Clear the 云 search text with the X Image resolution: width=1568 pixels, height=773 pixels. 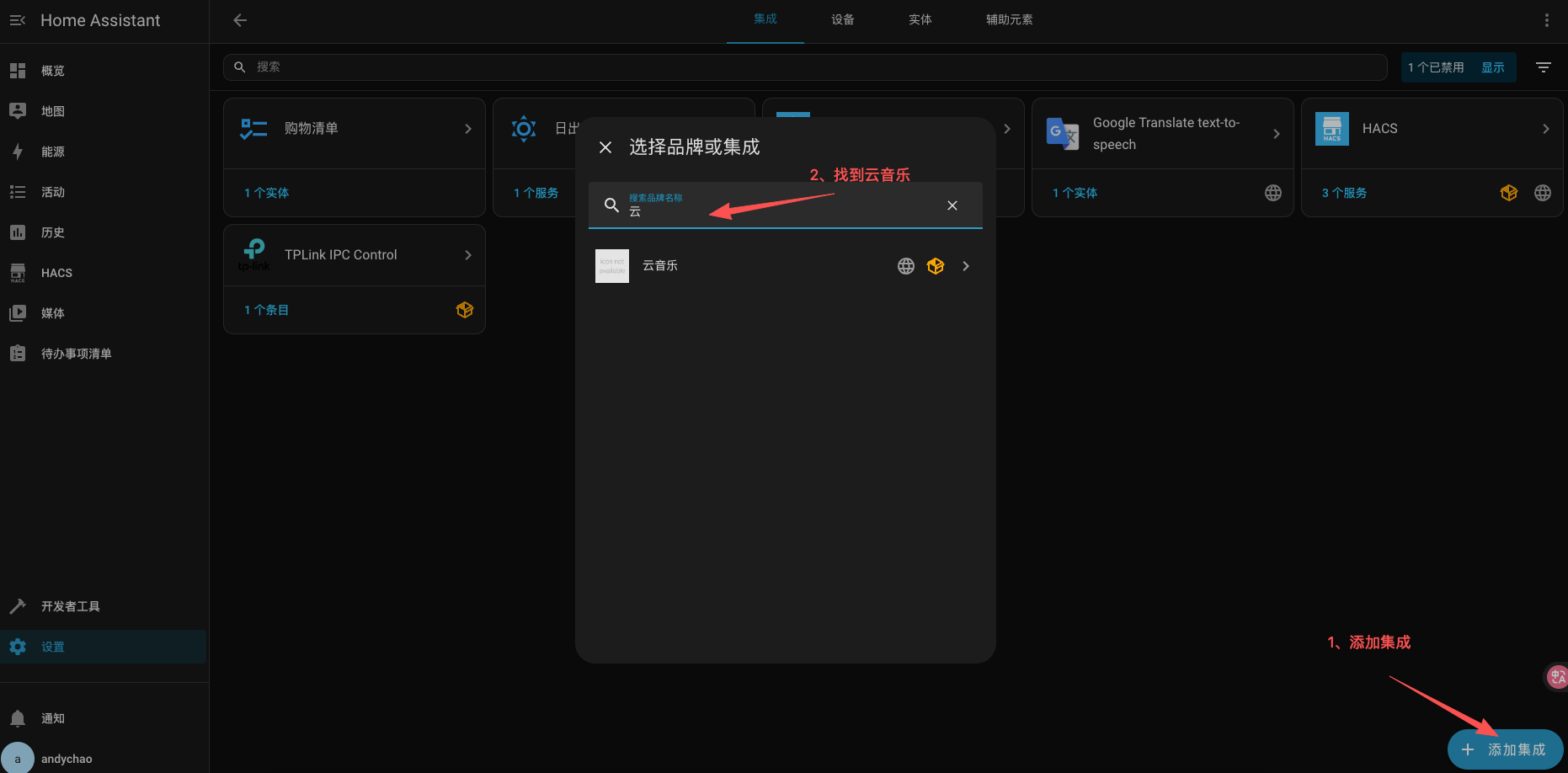pos(952,205)
